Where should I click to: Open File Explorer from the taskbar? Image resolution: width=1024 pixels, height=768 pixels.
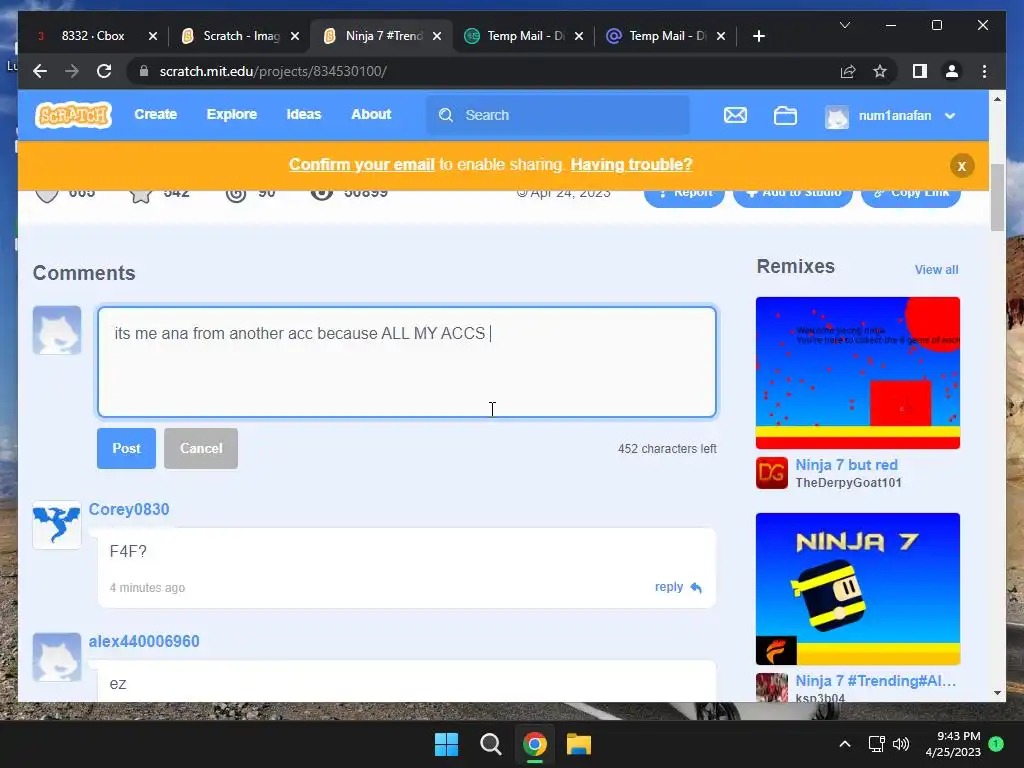579,744
